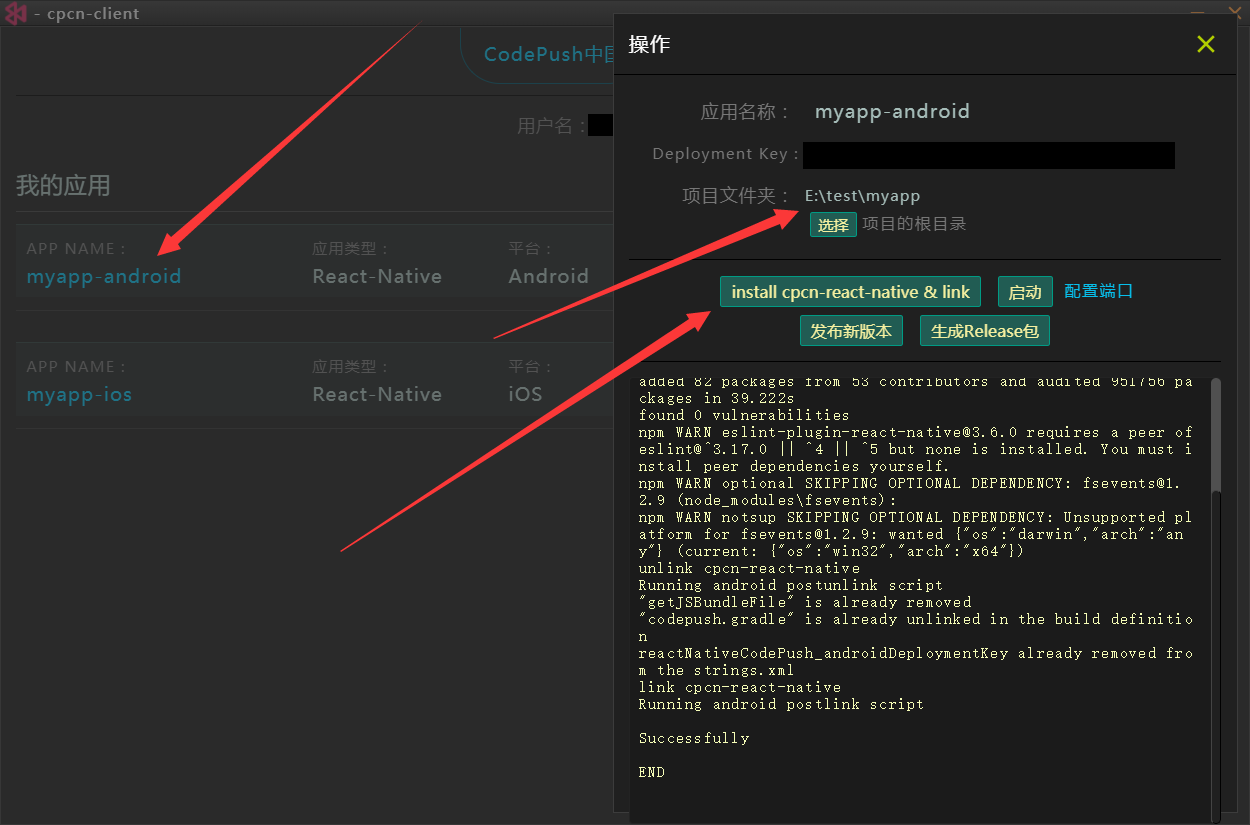1250x825 pixels.
Task: Open the 配置端口 link
Action: point(1098,291)
